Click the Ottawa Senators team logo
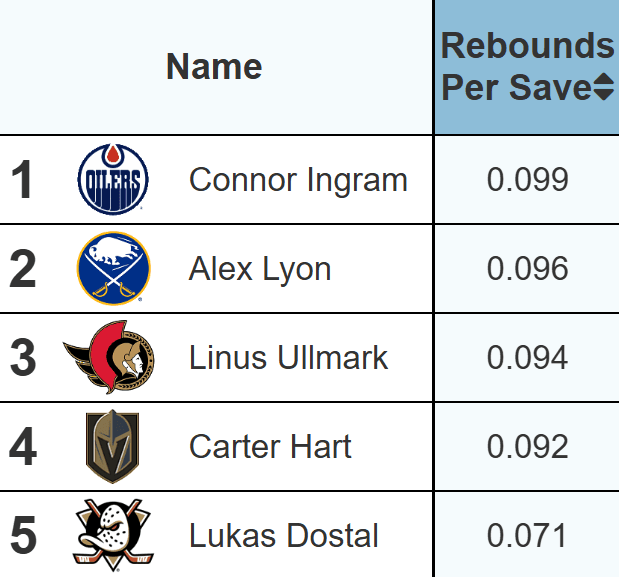 point(109,357)
